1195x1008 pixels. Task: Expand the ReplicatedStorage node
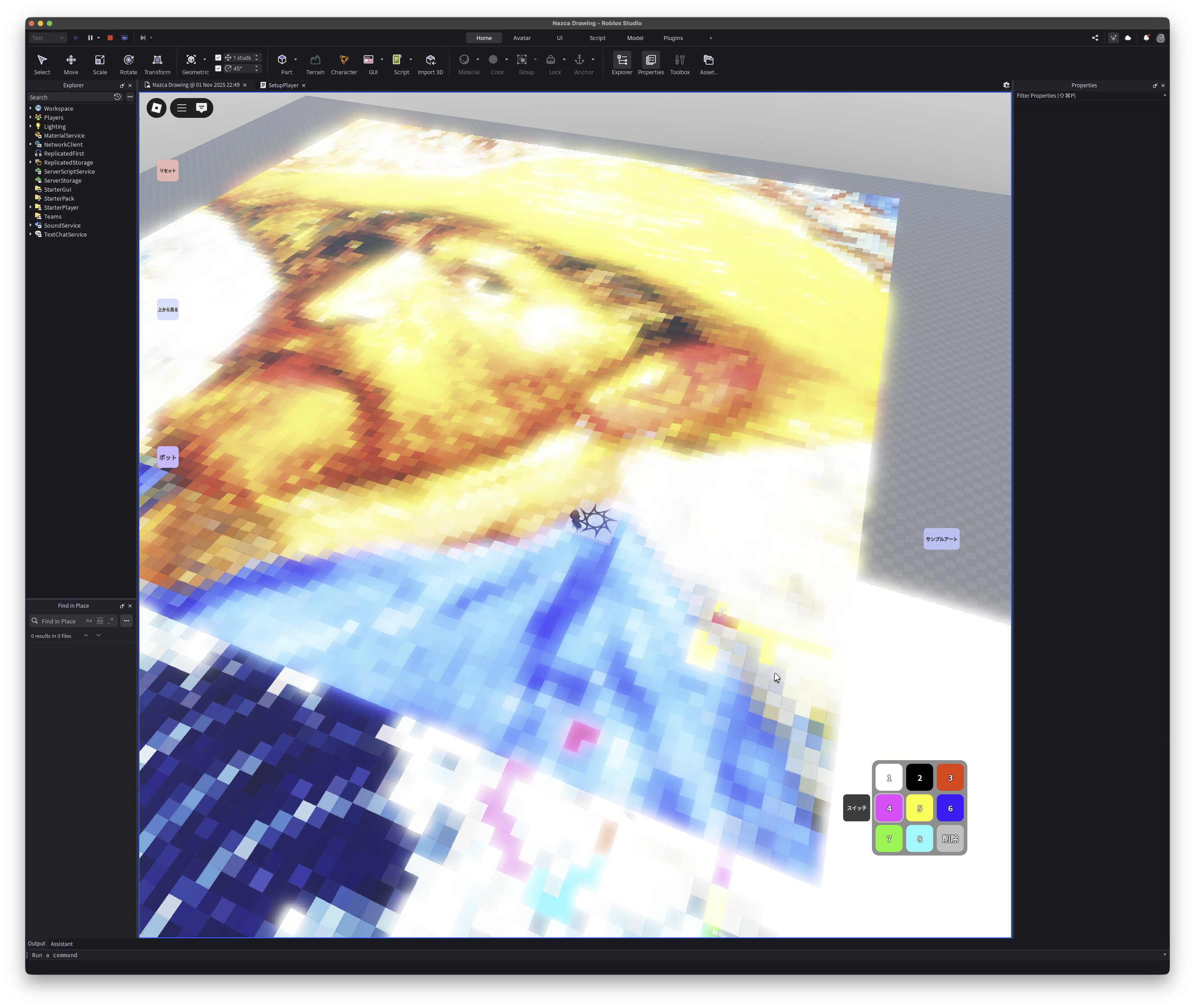coord(31,162)
